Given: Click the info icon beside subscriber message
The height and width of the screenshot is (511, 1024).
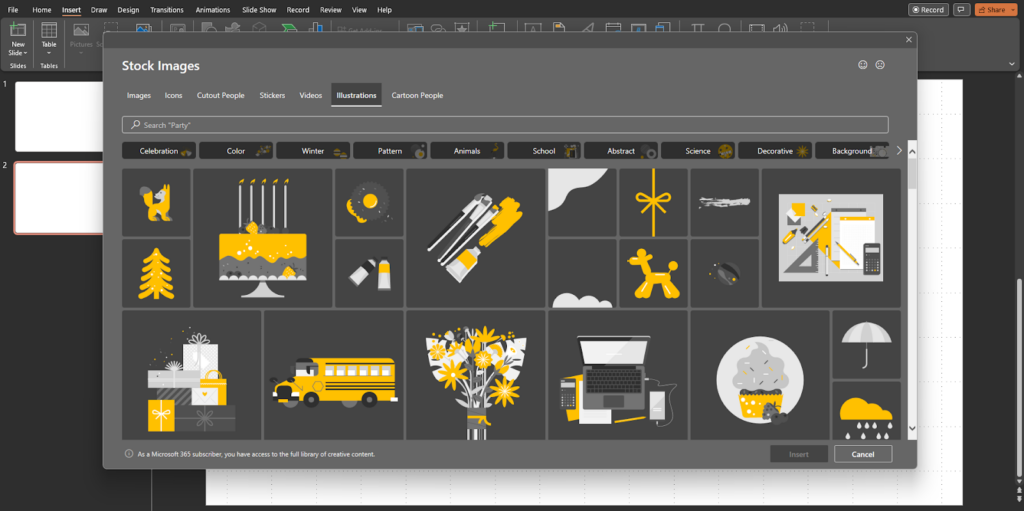Looking at the screenshot, I should (129, 454).
